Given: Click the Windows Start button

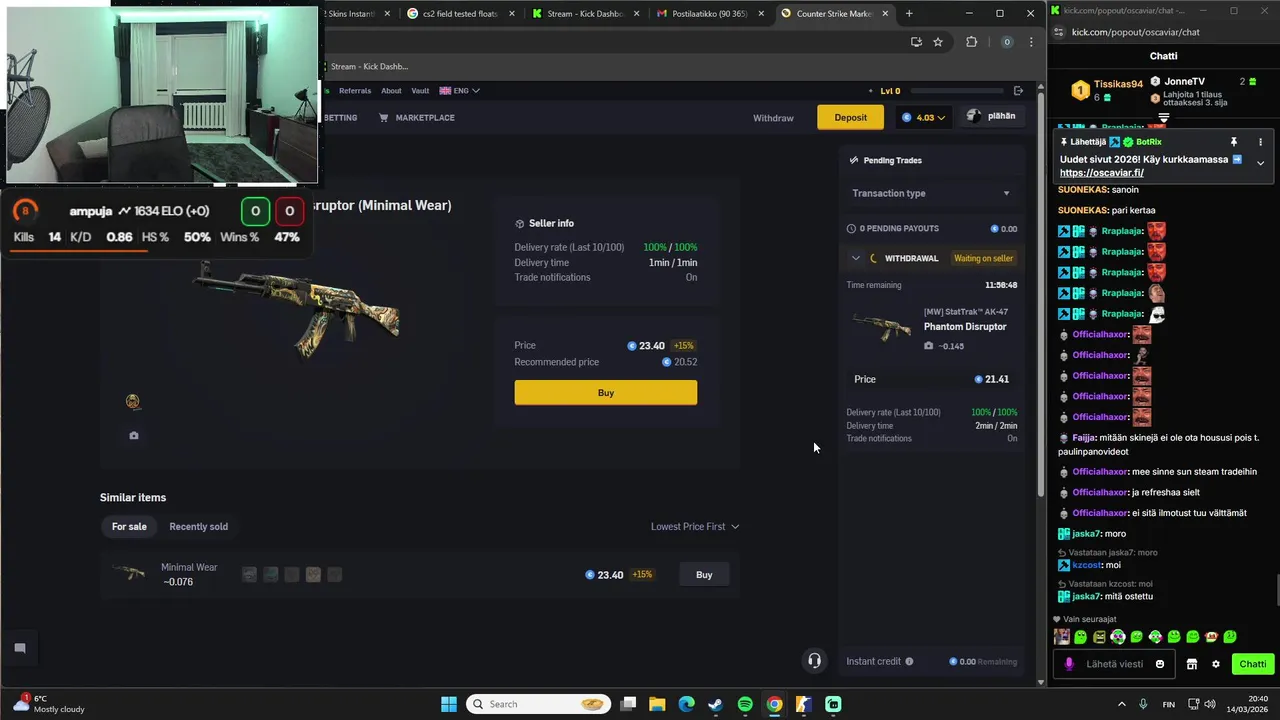Looking at the screenshot, I should [449, 704].
